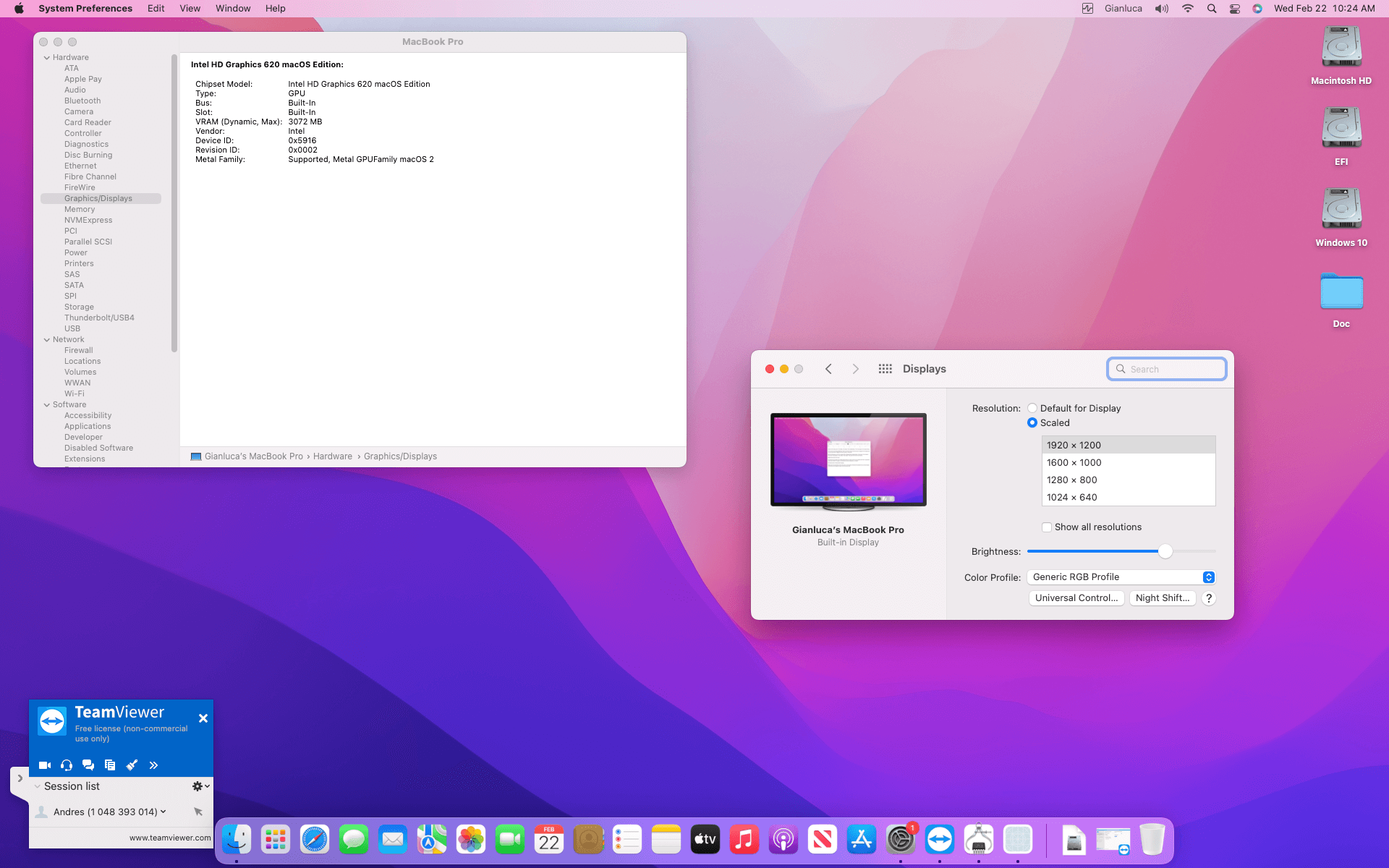Choose 1024 × 640 resolution
The width and height of the screenshot is (1389, 868).
point(1129,497)
